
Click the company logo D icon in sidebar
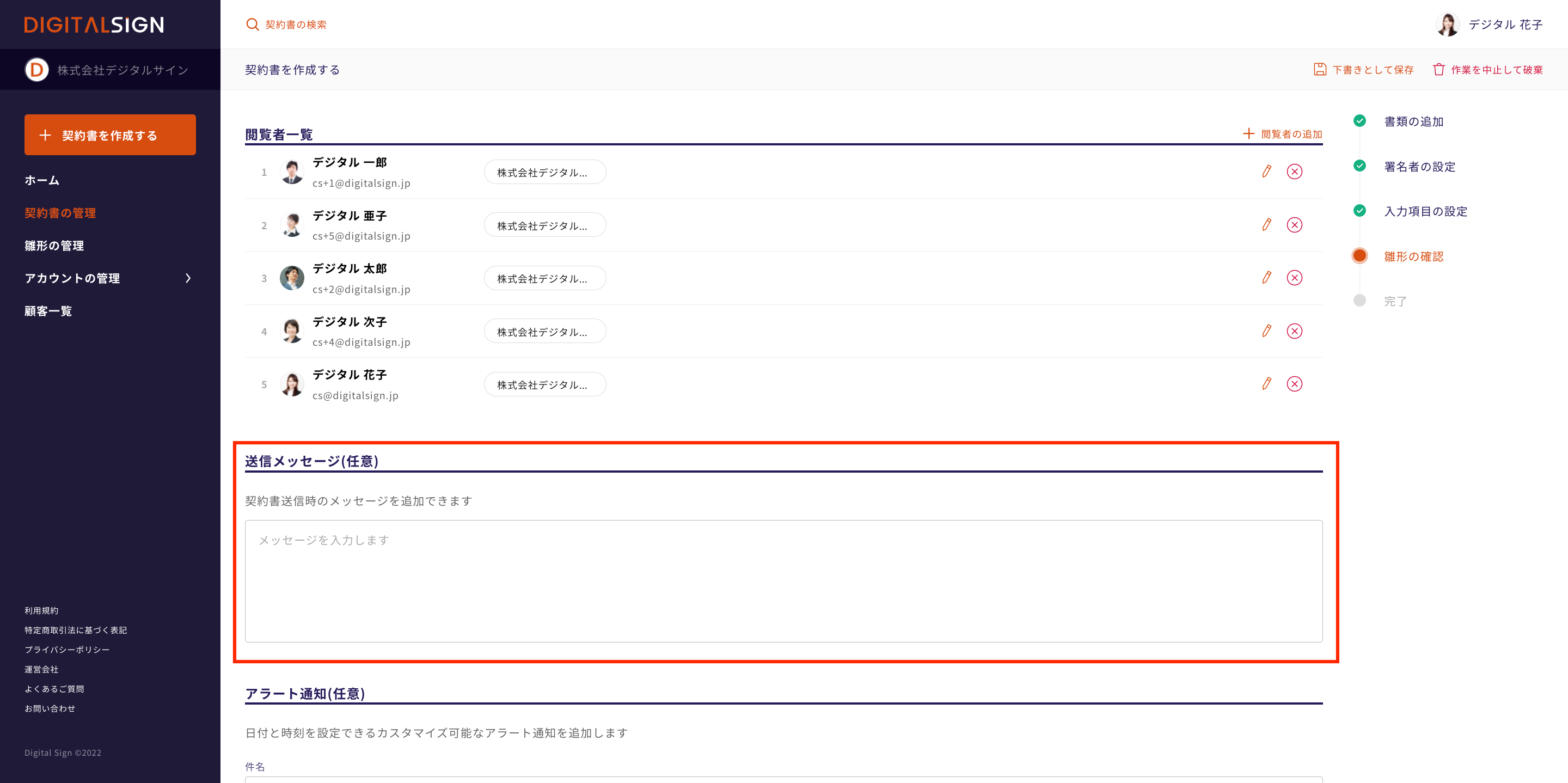pos(36,70)
